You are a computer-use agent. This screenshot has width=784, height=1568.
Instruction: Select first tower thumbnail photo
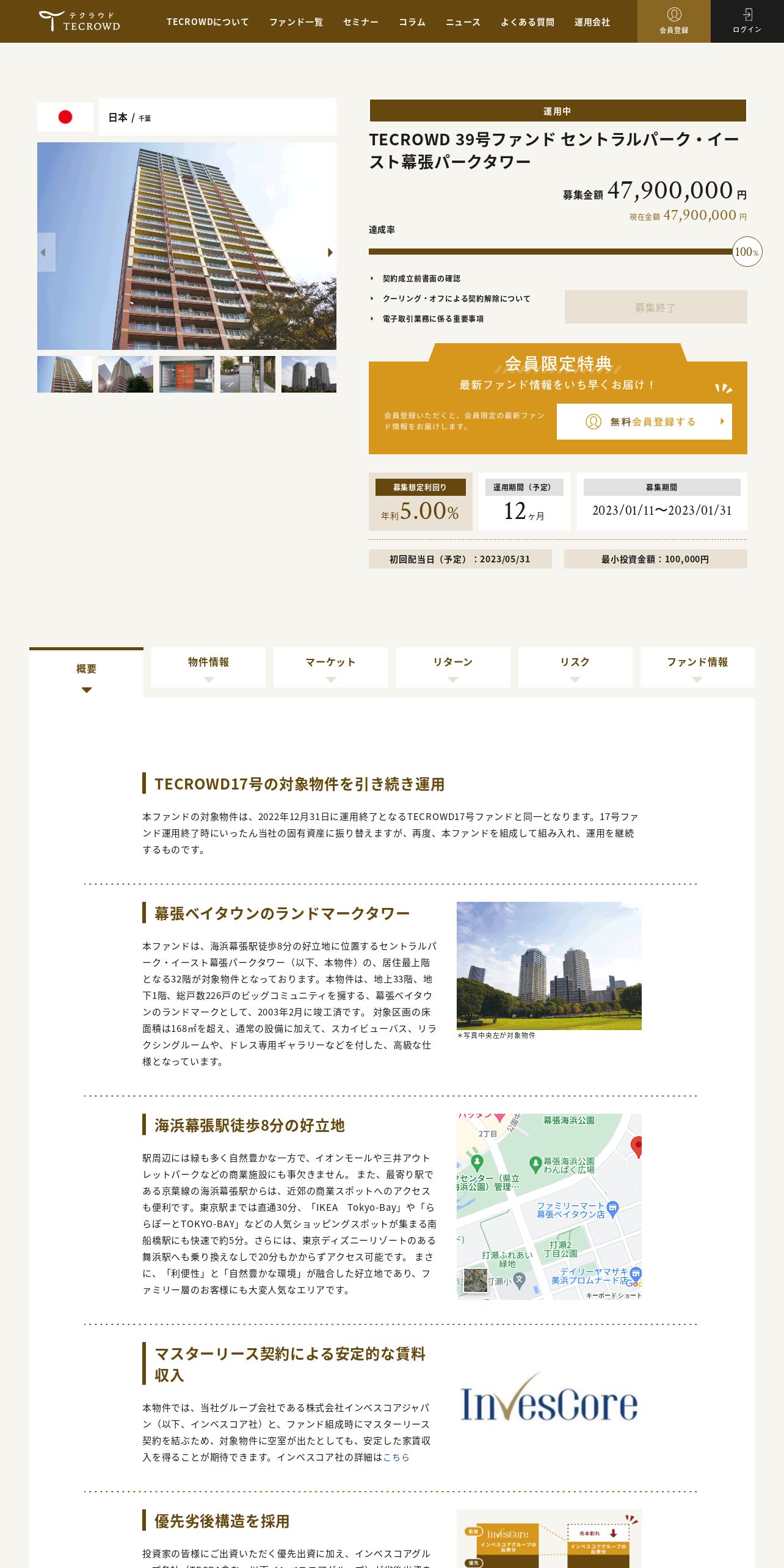pyautogui.click(x=65, y=374)
